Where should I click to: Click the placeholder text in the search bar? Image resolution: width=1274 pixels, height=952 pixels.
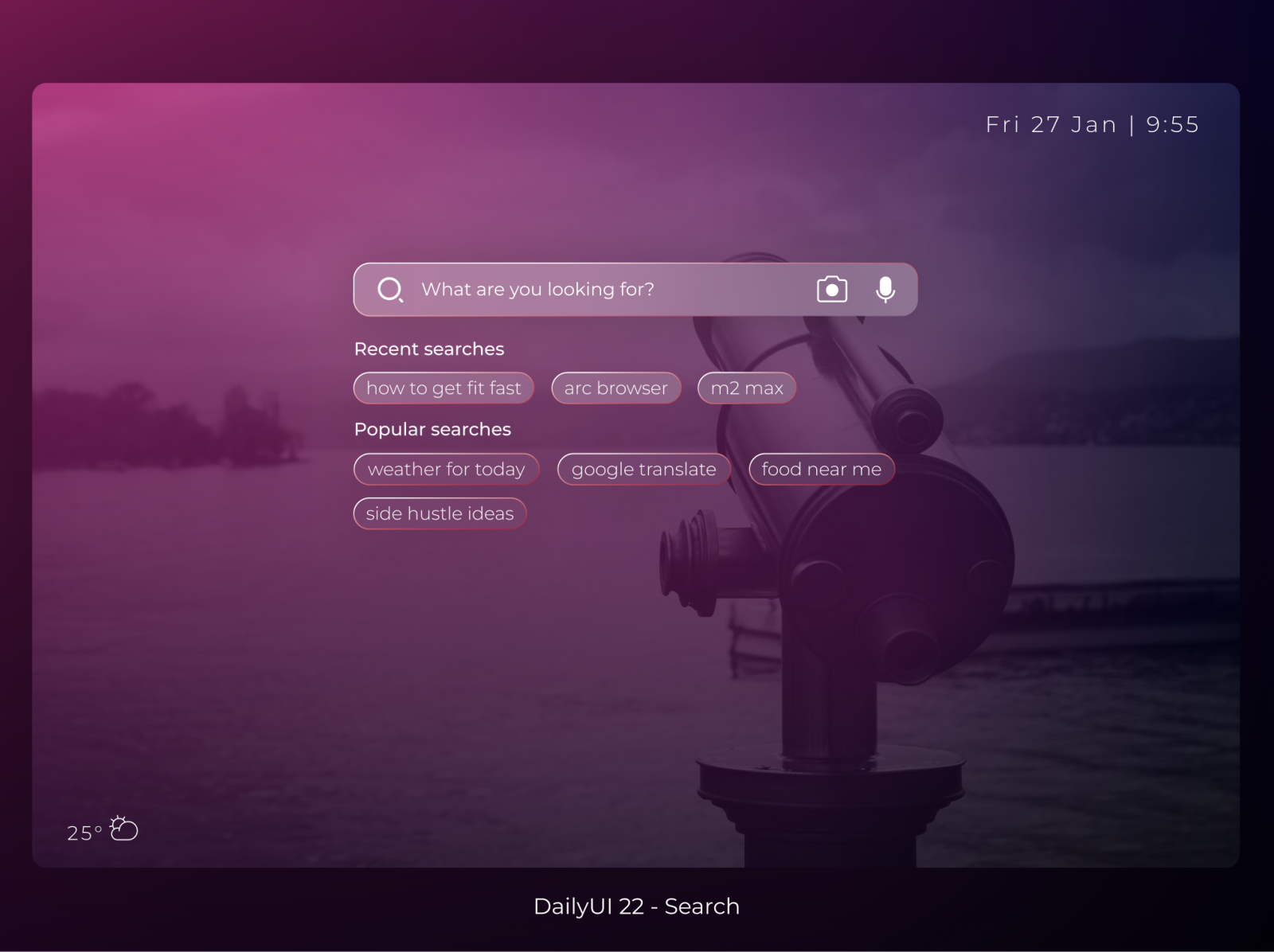coord(539,289)
